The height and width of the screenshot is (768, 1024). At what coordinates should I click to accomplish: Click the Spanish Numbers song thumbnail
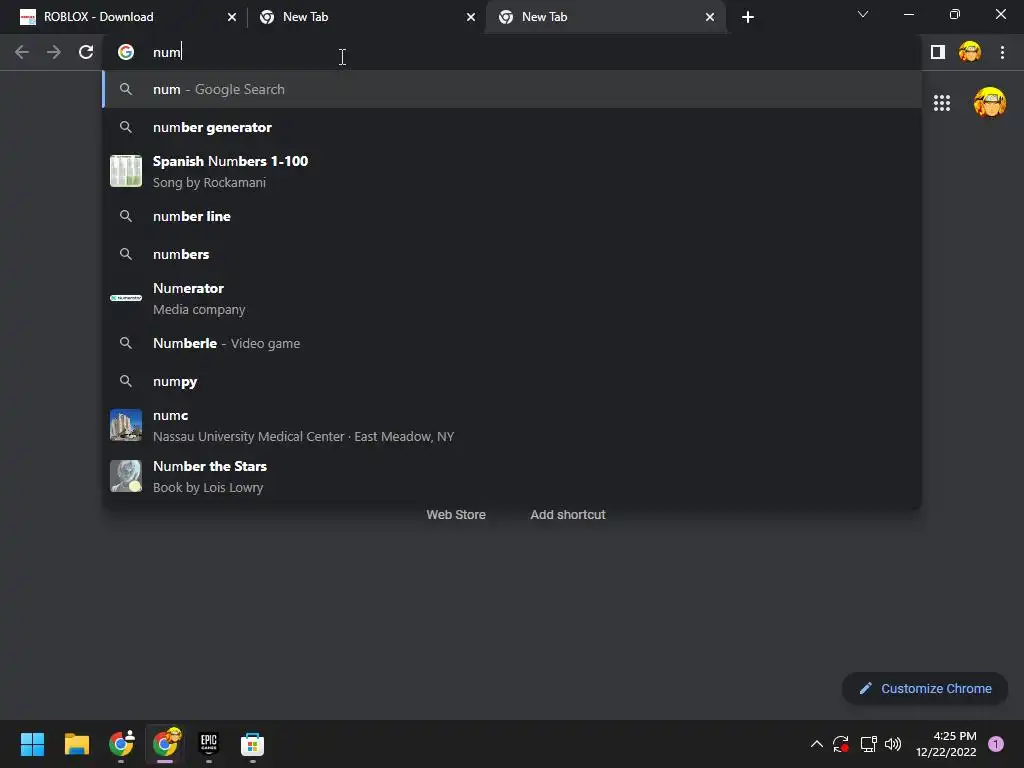[x=126, y=171]
